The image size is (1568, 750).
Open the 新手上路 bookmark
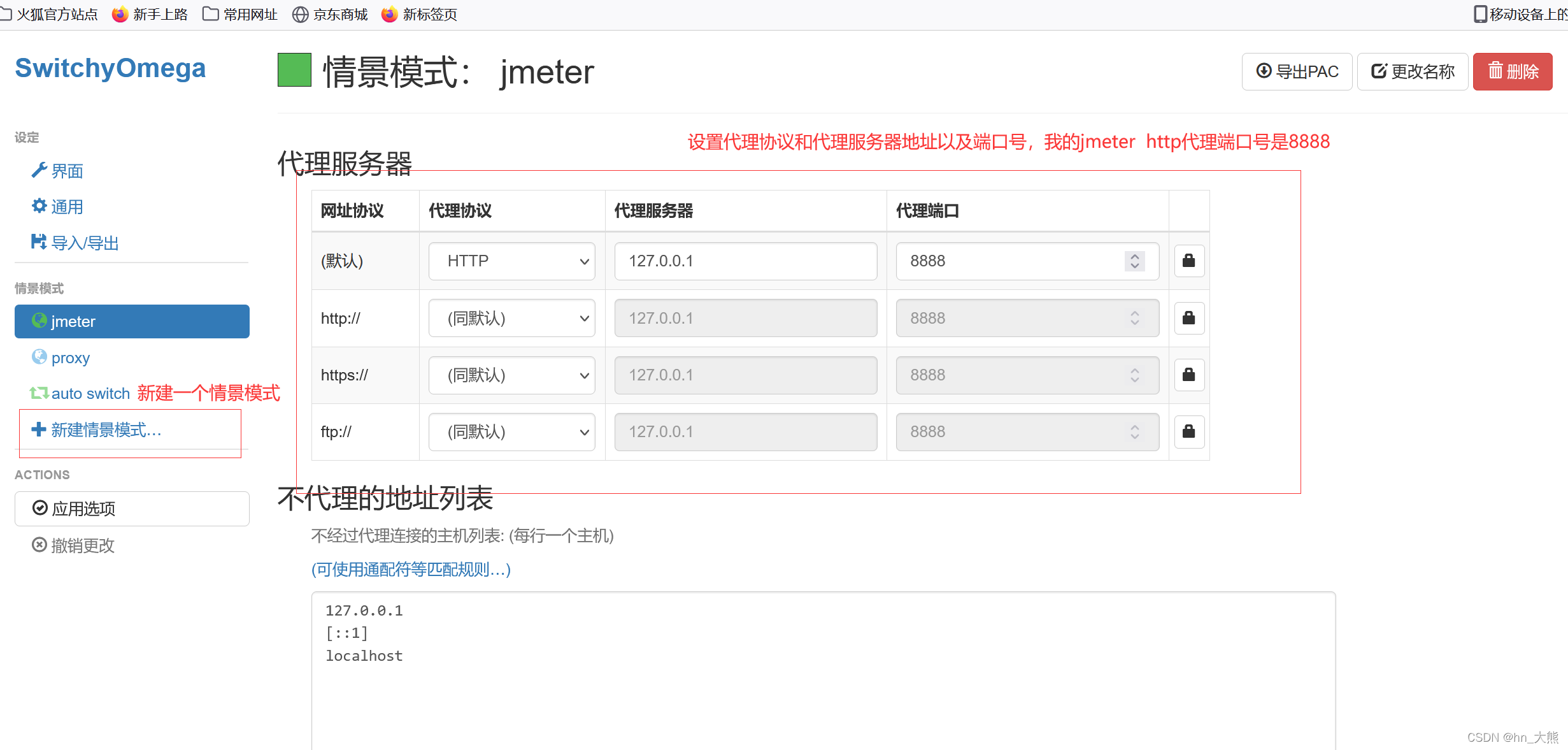click(x=150, y=14)
